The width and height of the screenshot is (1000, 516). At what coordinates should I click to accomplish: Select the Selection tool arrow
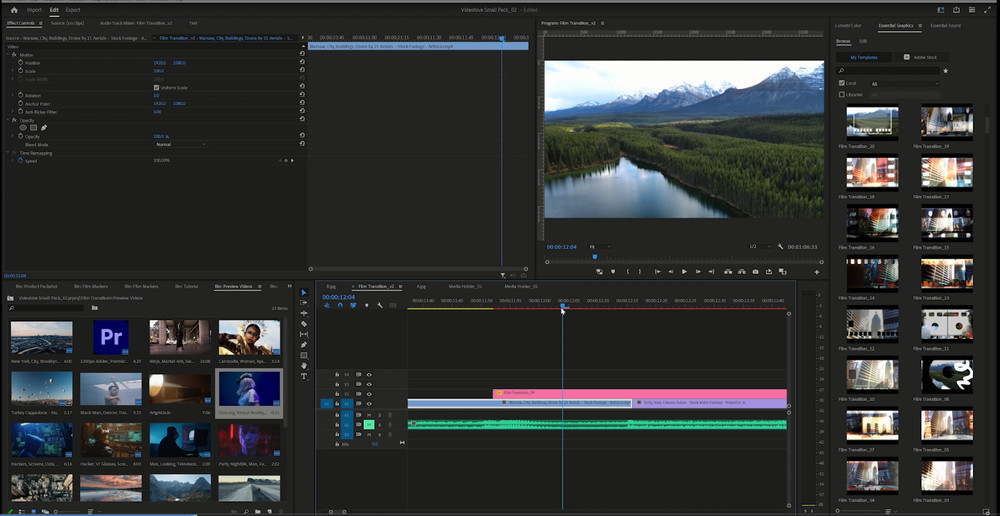click(304, 292)
